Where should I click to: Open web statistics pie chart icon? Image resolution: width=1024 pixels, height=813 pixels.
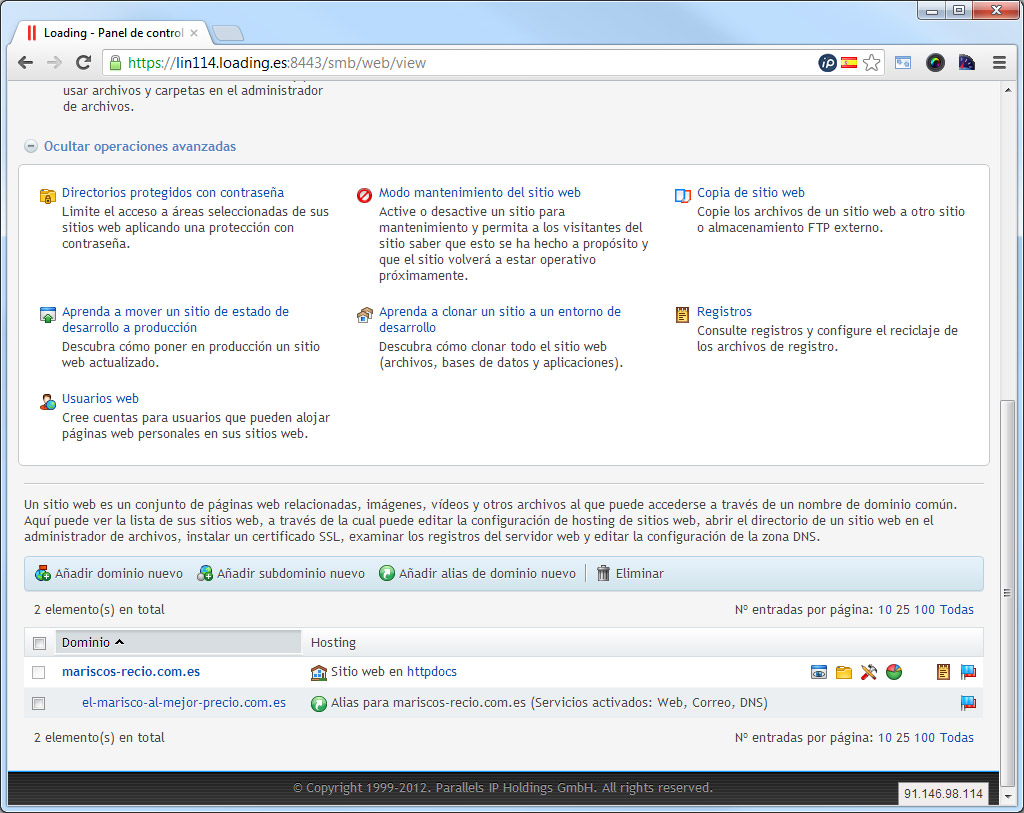pyautogui.click(x=894, y=672)
